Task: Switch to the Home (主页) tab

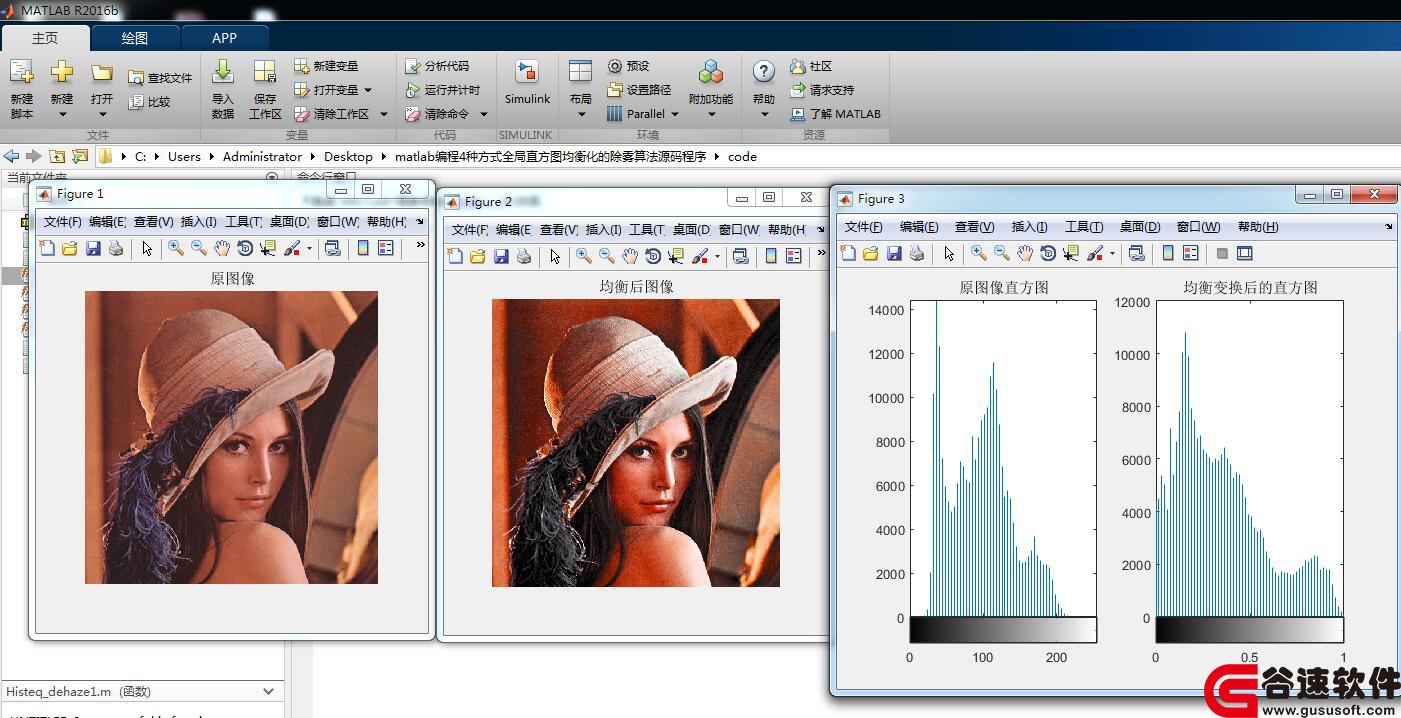Action: (45, 38)
